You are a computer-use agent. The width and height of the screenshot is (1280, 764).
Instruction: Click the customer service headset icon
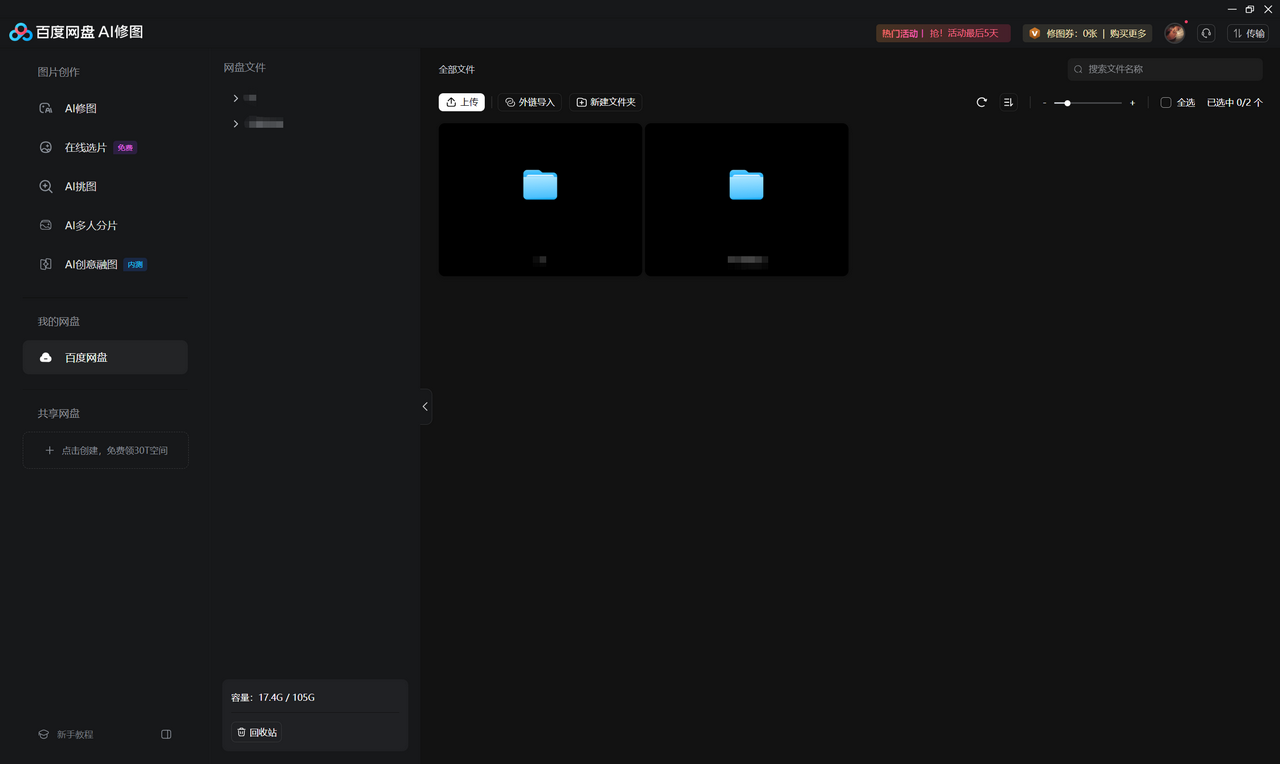click(x=1206, y=33)
